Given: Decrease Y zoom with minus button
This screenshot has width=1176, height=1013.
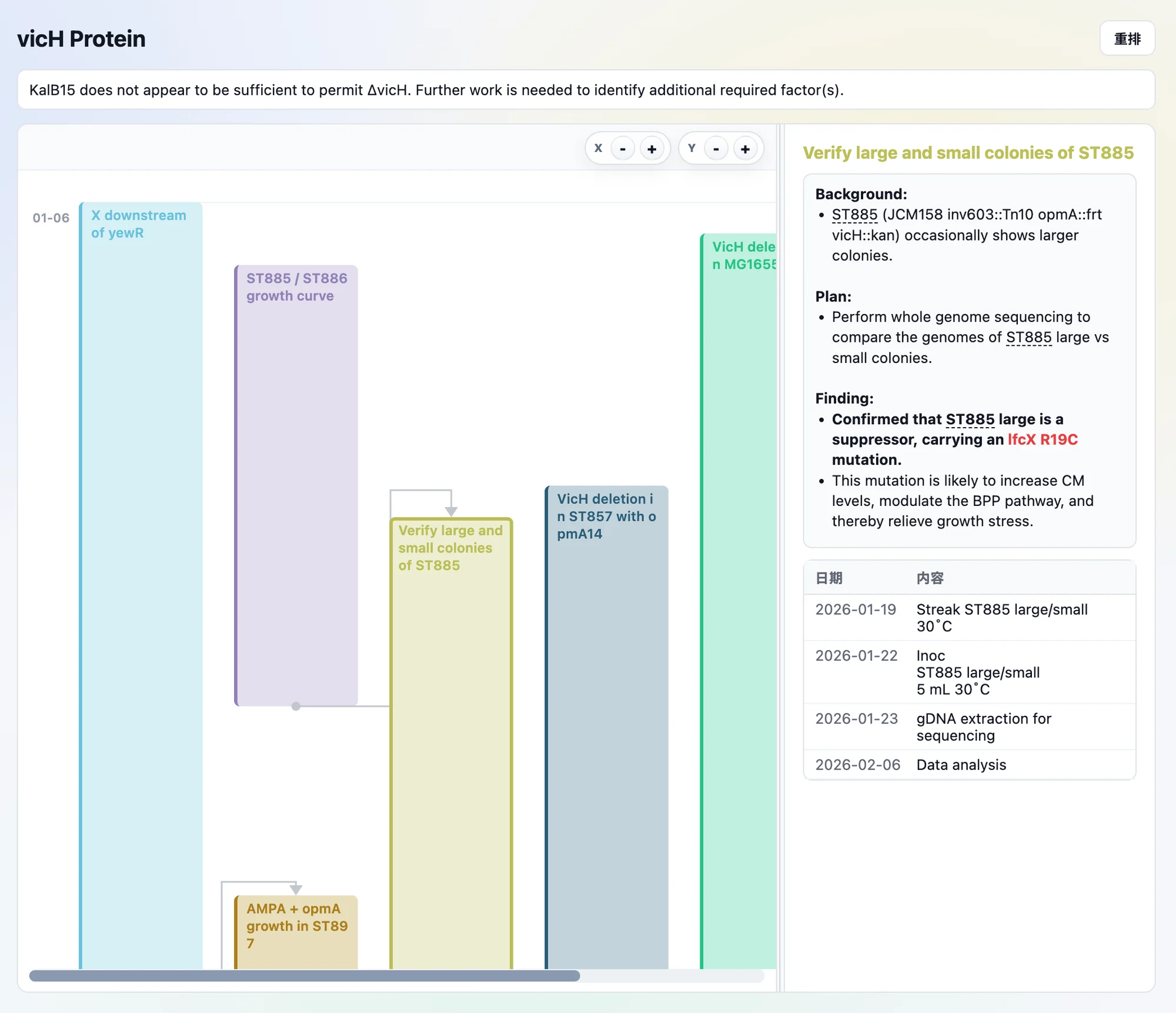Looking at the screenshot, I should (716, 149).
